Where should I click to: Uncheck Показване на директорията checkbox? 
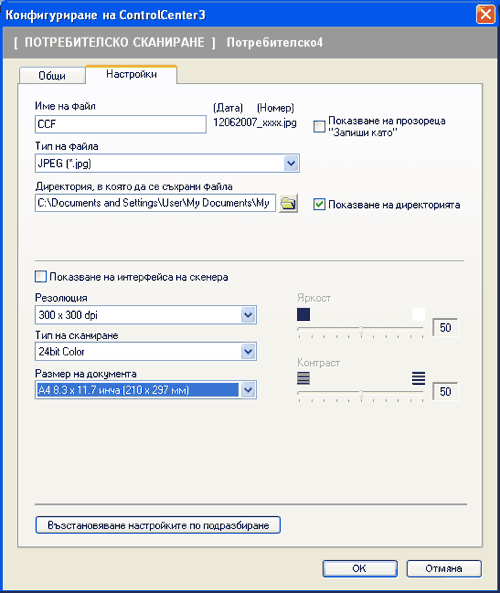(x=319, y=205)
